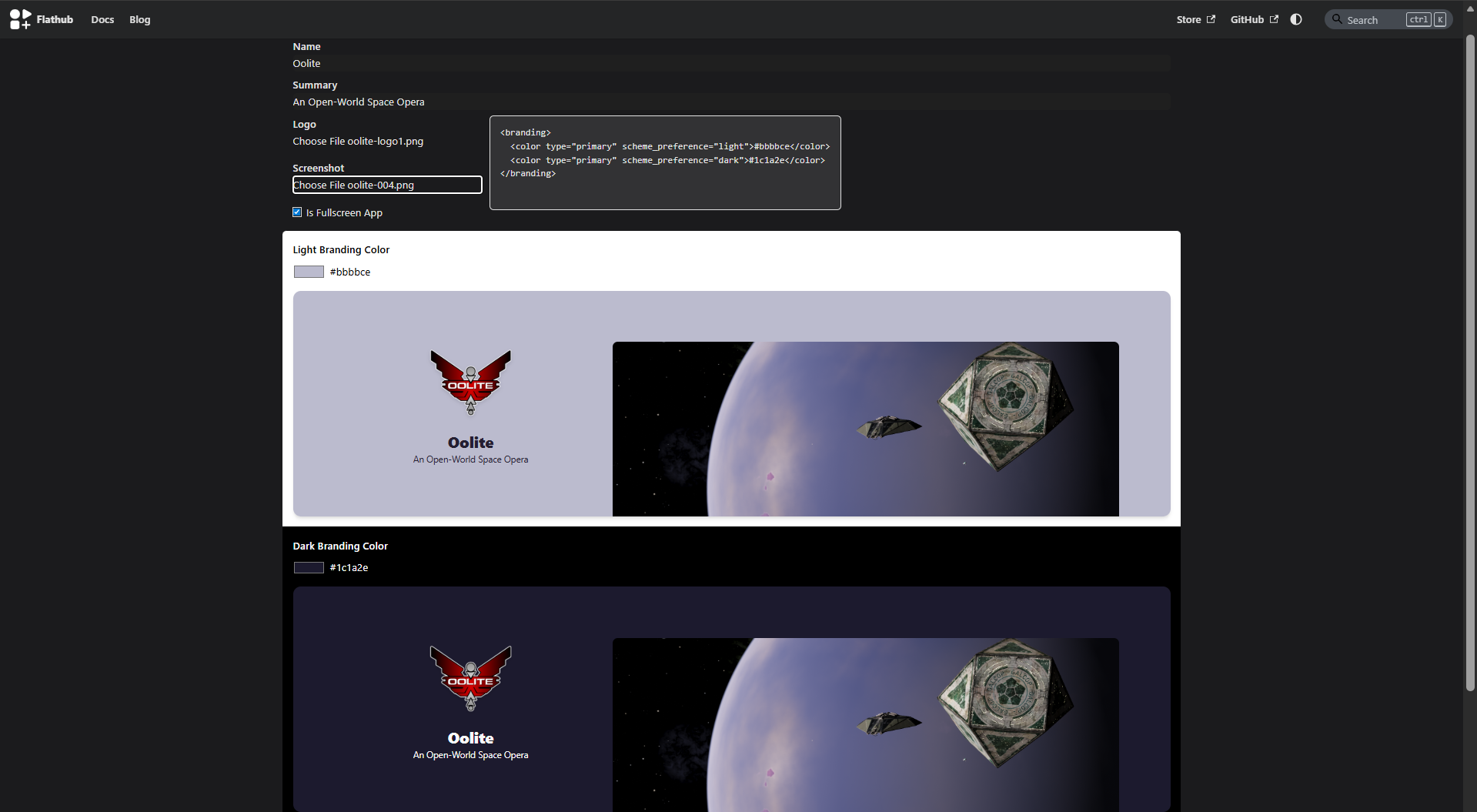
Task: Uncheck the Is Fullscreen App checkbox
Action: click(x=297, y=212)
